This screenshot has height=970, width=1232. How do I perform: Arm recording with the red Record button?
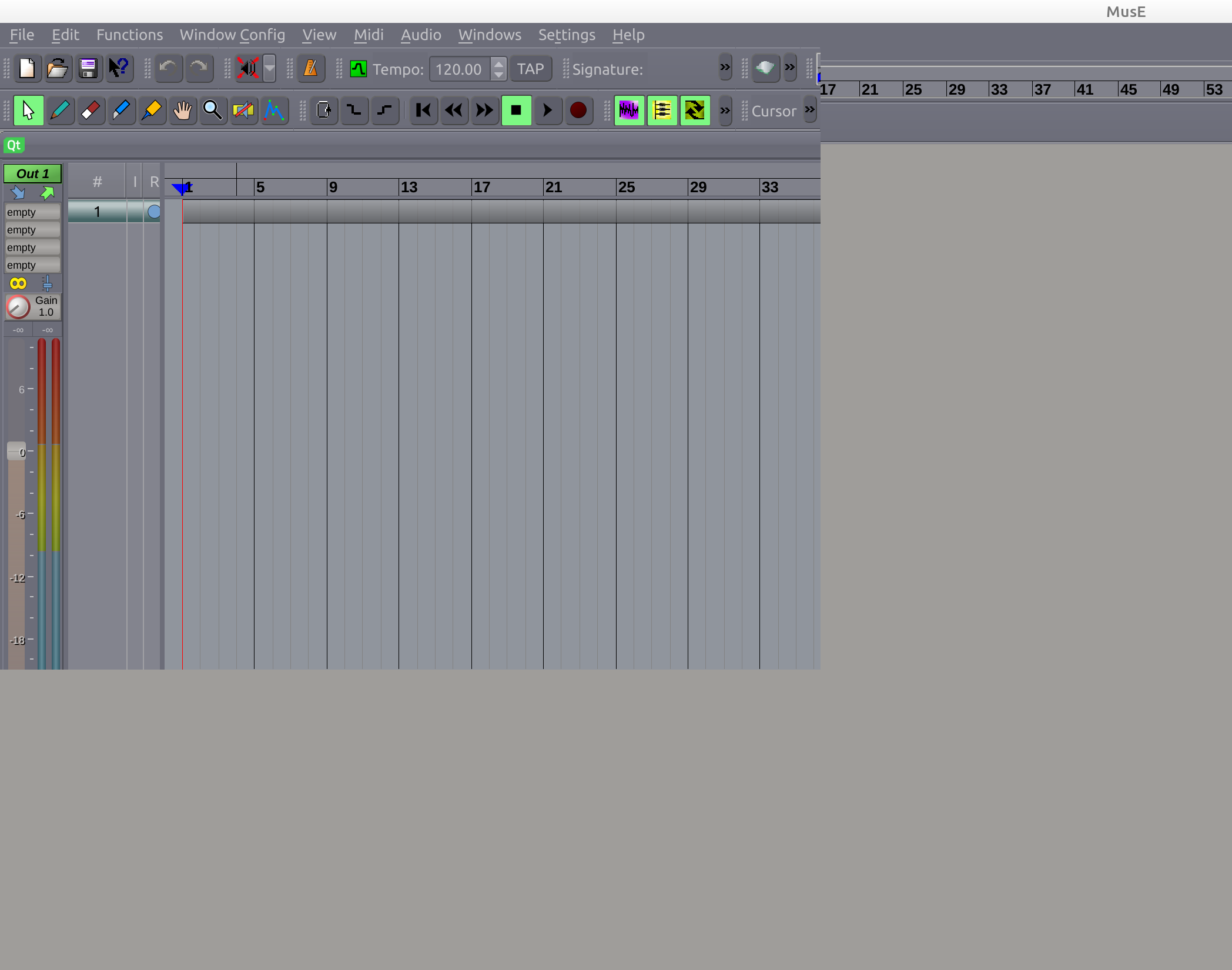(578, 111)
